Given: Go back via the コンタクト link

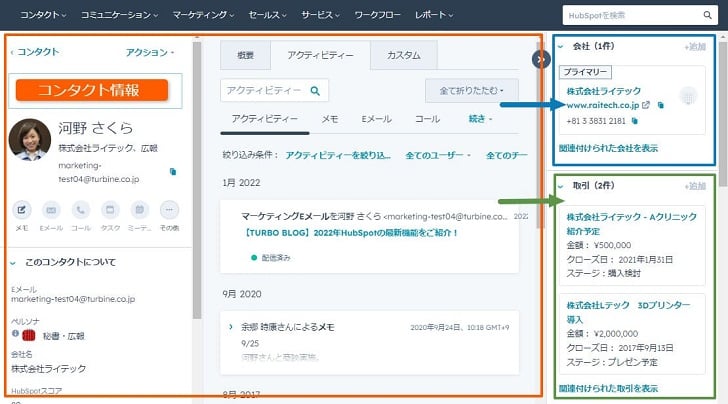Looking at the screenshot, I should pos(35,52).
